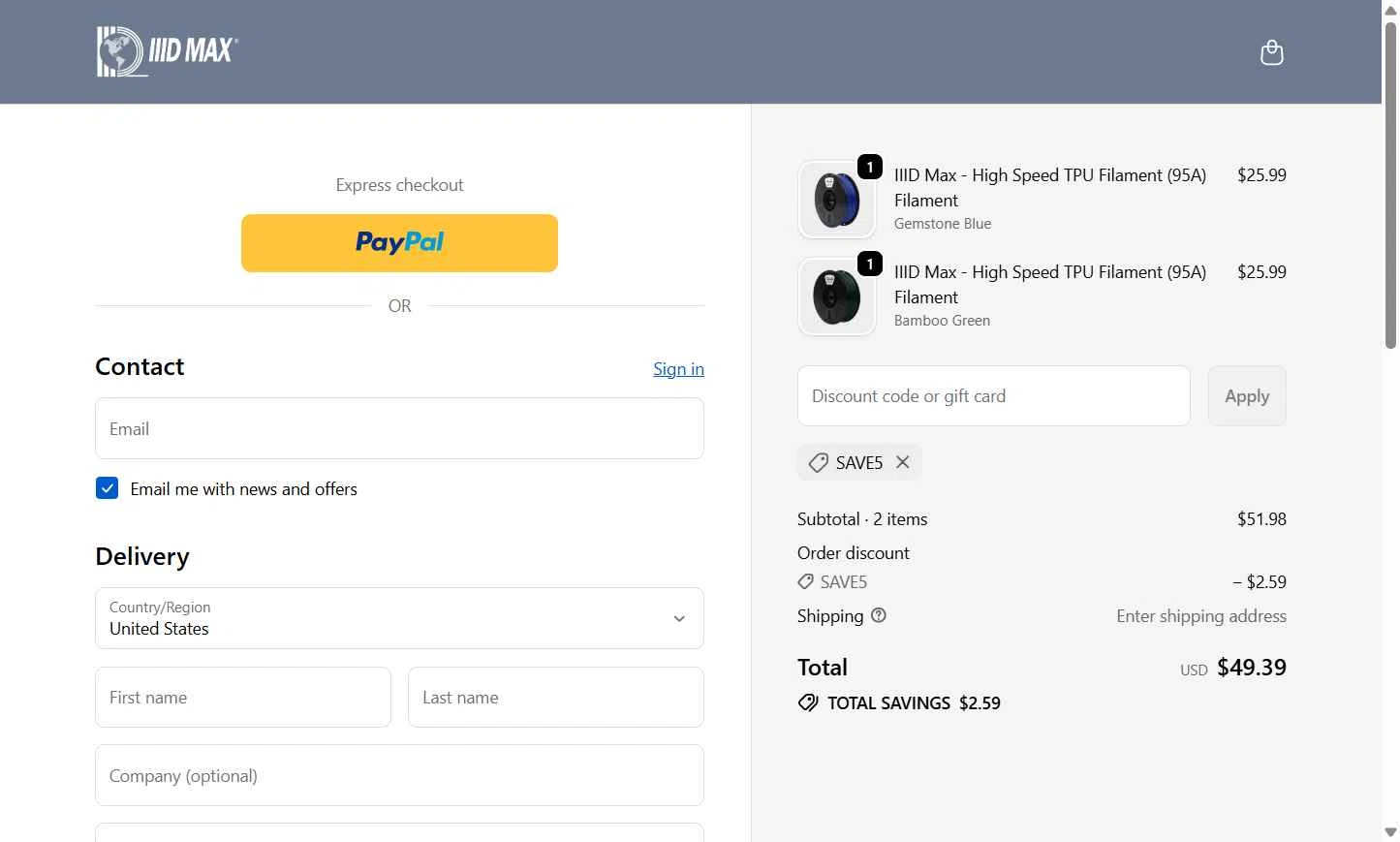This screenshot has width=1400, height=842.
Task: Click the Delivery section heading
Action: tap(142, 556)
